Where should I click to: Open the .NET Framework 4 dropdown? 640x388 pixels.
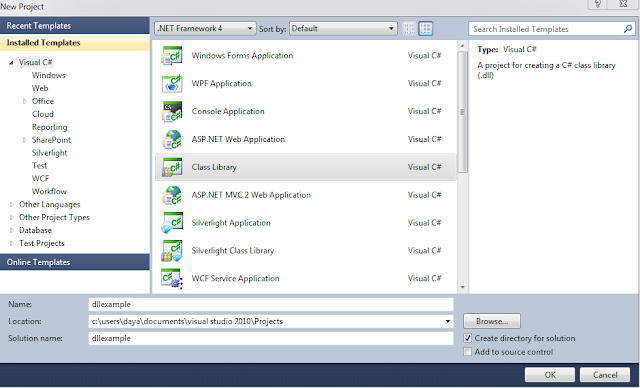(206, 29)
